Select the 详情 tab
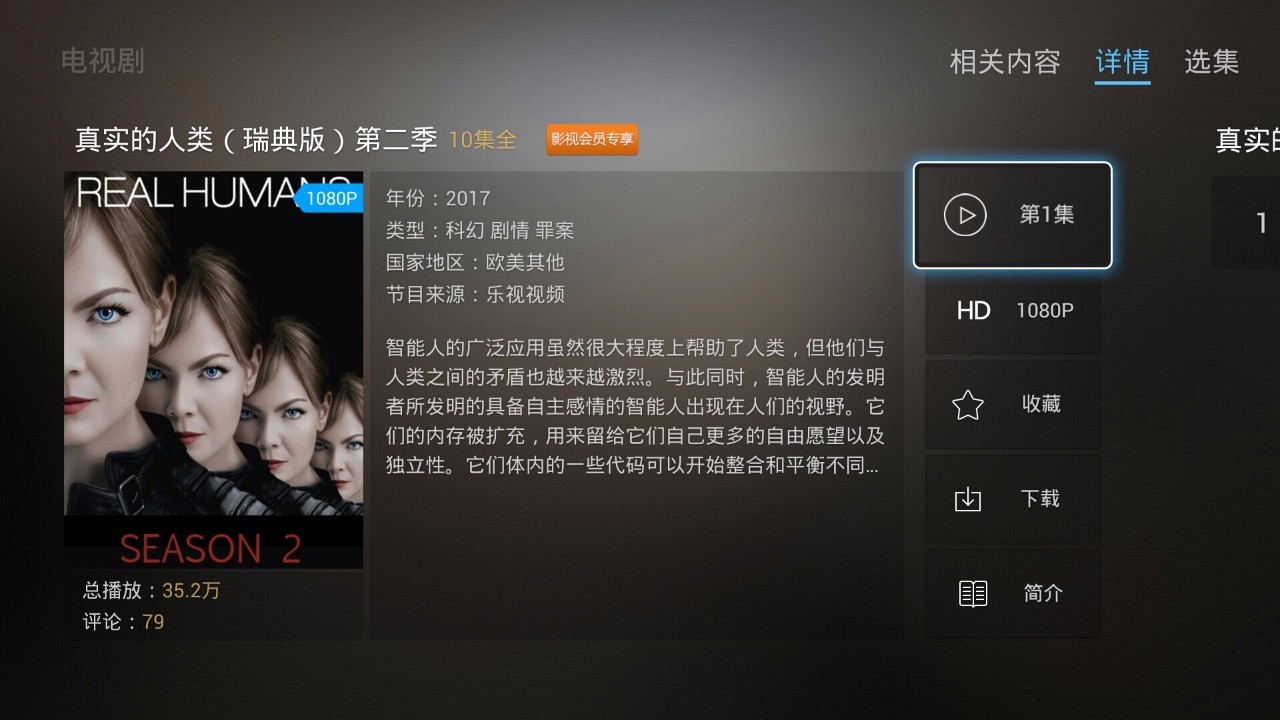The height and width of the screenshot is (720, 1280). [1122, 62]
